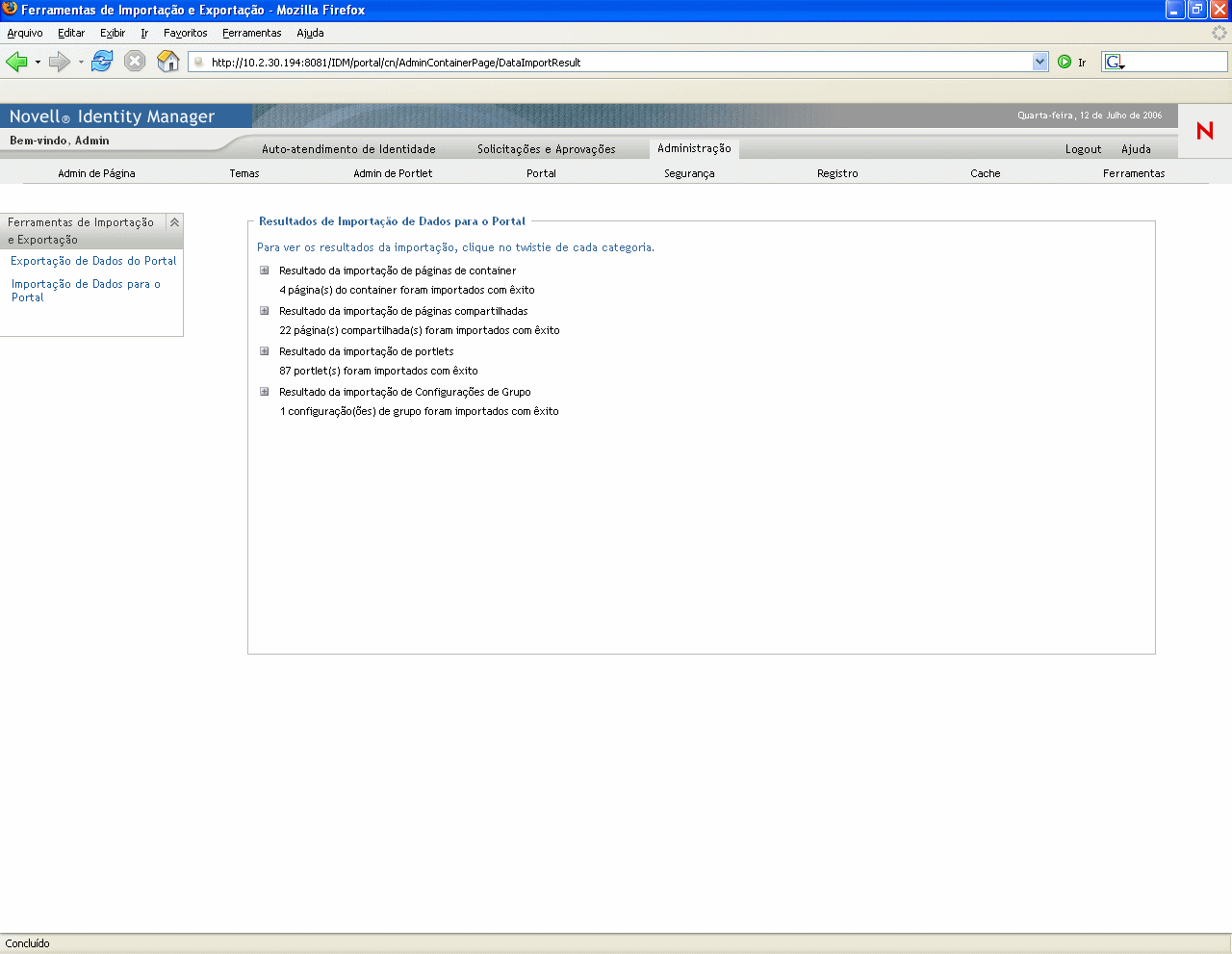Open the browser Ferramentas menu
The image size is (1232, 954).
click(252, 33)
